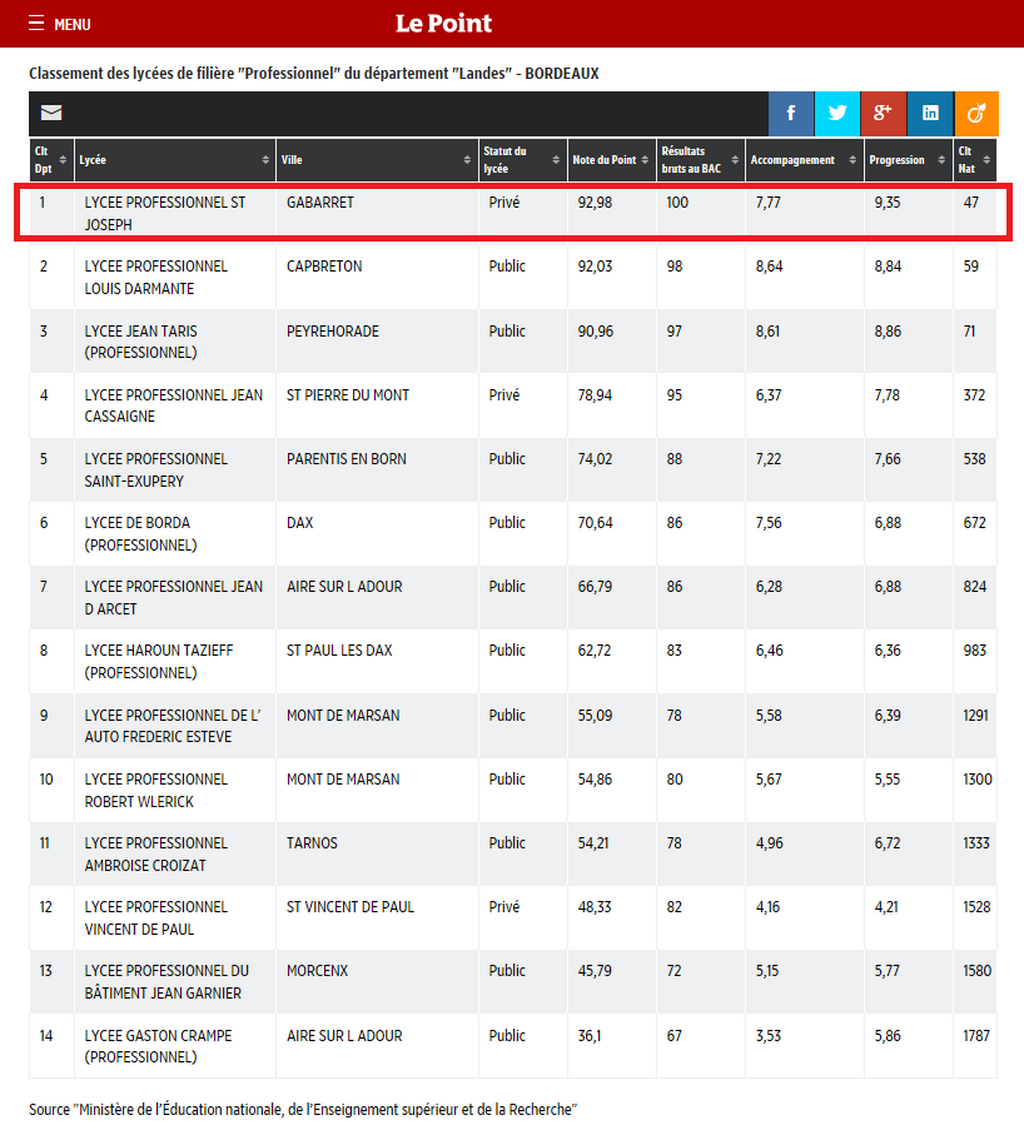
Task: Click the Le Point logo
Action: tap(443, 23)
